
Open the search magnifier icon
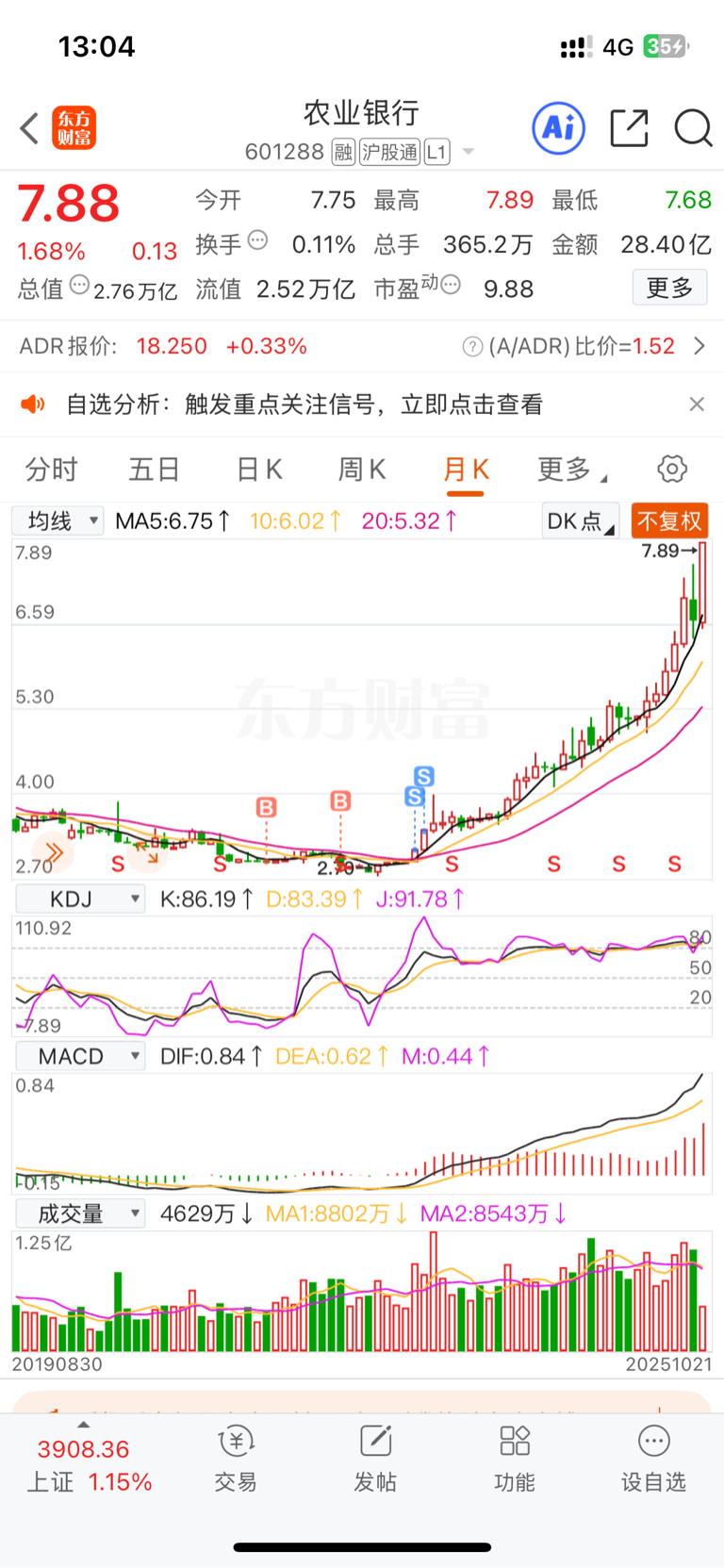click(693, 128)
